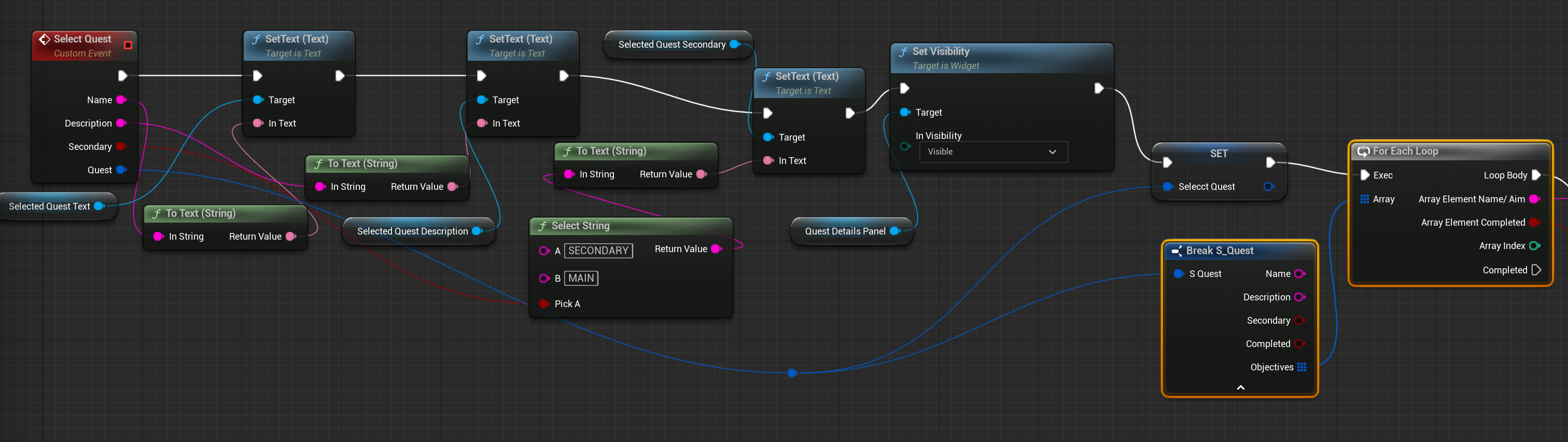1568x442 pixels.
Task: Click the Secondary pin on Select Quest event
Action: [121, 147]
